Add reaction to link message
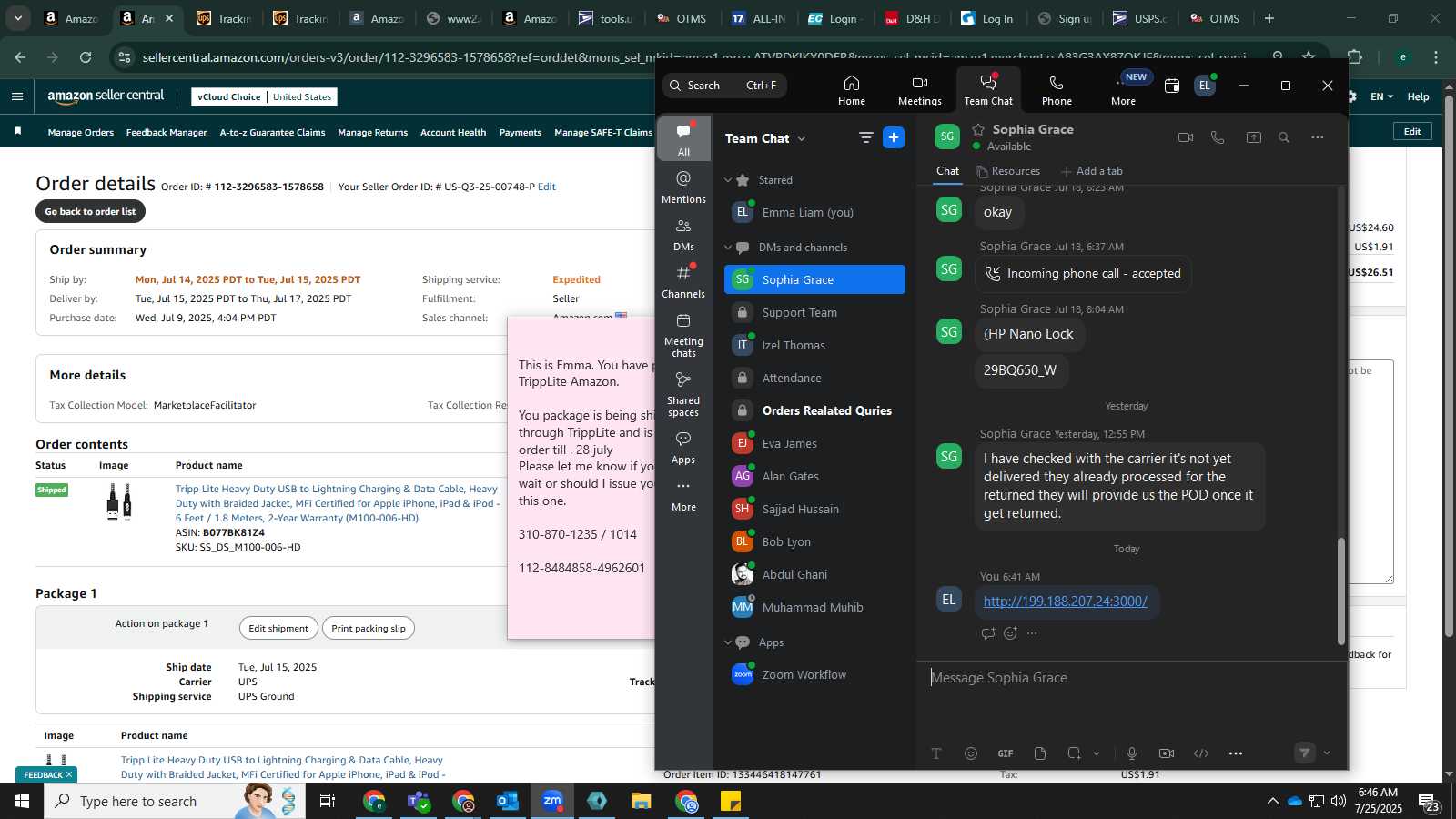Screen dimensions: 1456x819 (x=1010, y=633)
